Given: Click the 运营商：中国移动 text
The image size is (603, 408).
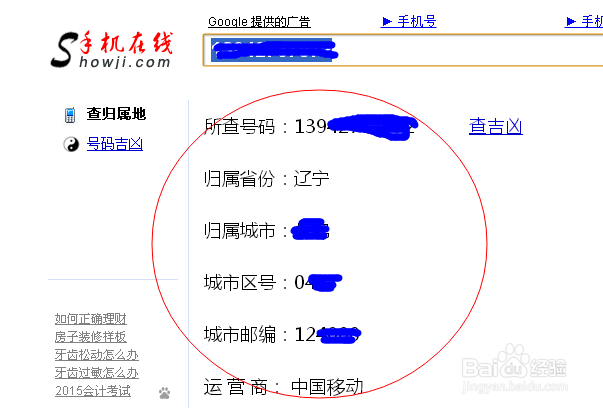Looking at the screenshot, I should click(283, 387).
